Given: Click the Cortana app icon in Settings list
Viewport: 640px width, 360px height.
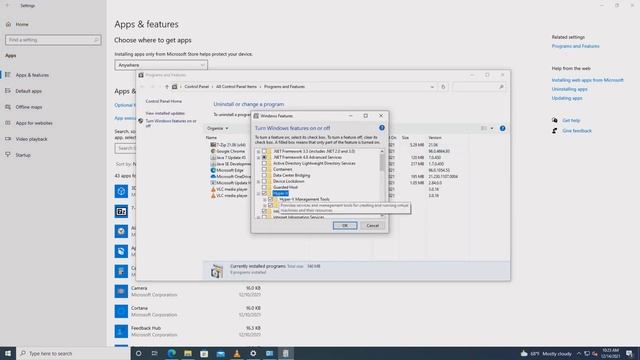Looking at the screenshot, I should (121, 311).
